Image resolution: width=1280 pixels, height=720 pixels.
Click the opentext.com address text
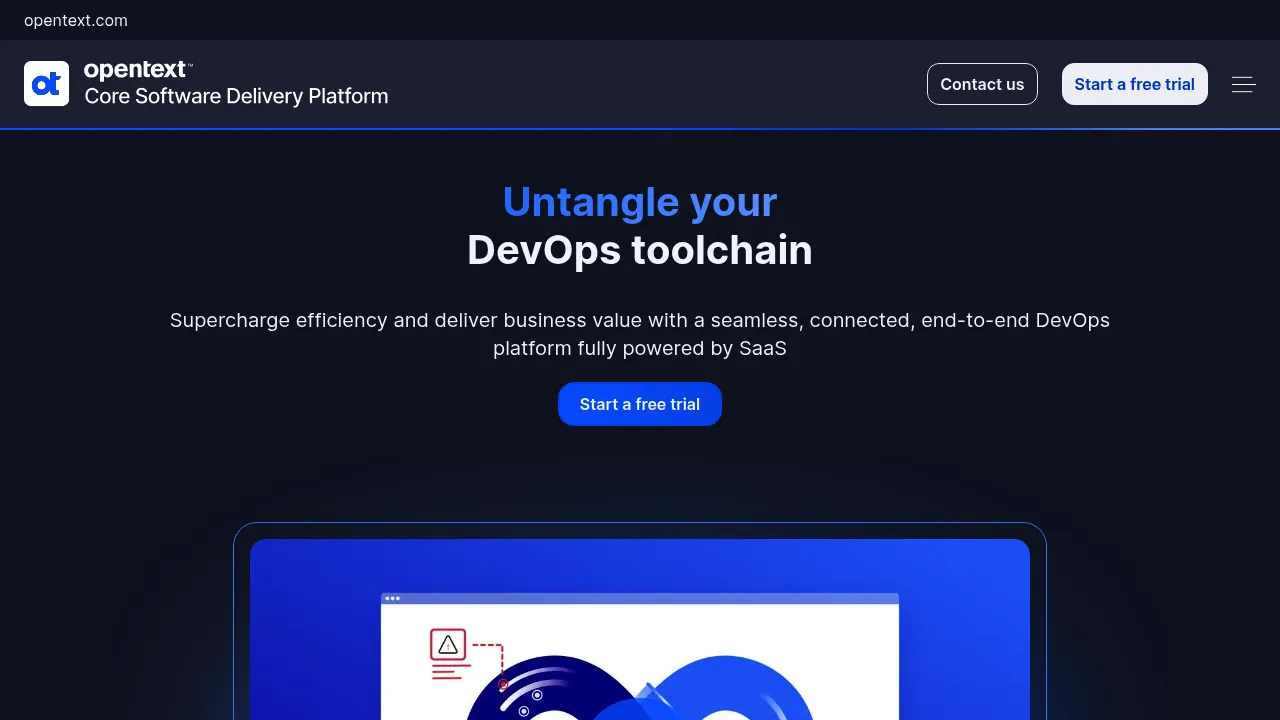pos(76,20)
